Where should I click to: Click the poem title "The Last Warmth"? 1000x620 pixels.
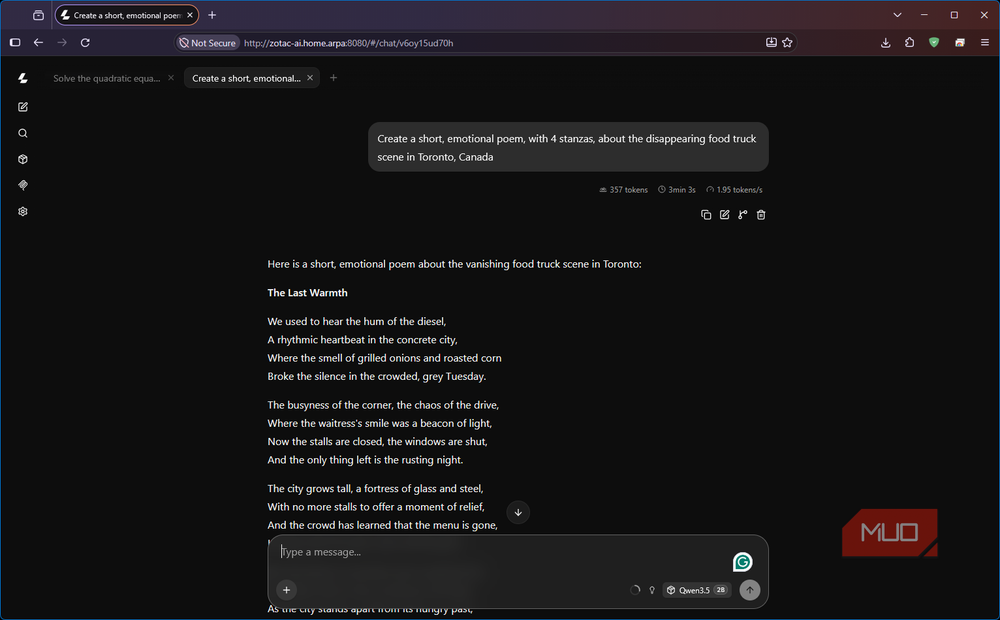point(307,293)
